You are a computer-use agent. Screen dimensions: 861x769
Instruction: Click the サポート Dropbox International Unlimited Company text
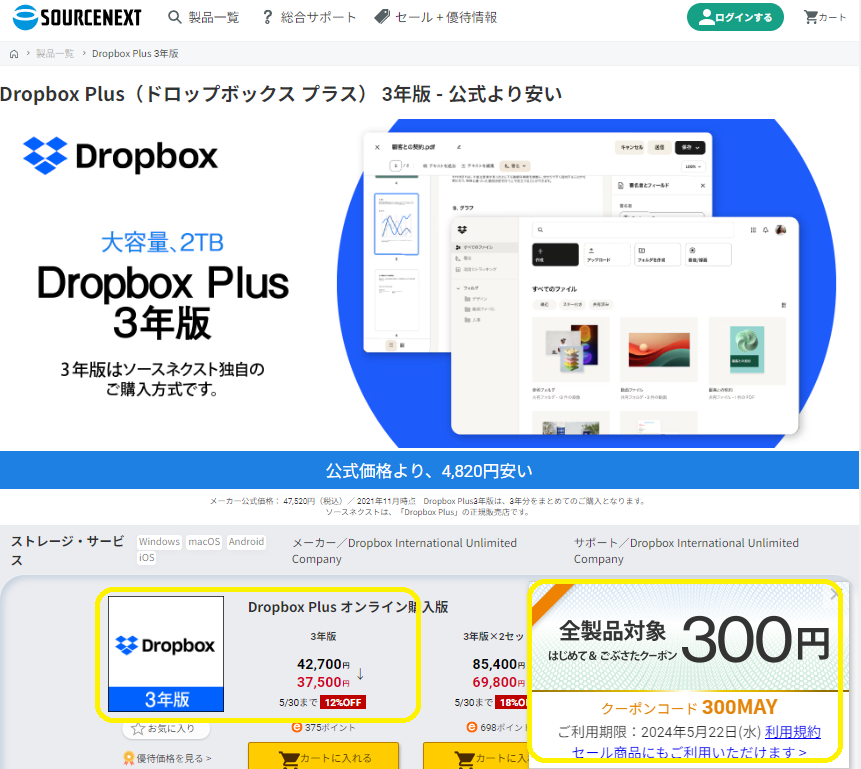point(686,551)
